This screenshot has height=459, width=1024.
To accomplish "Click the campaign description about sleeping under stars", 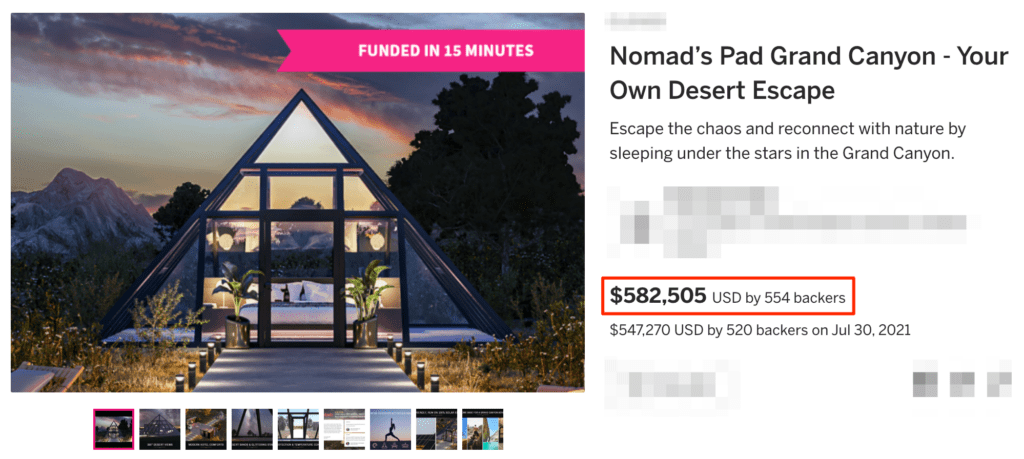I will [788, 141].
